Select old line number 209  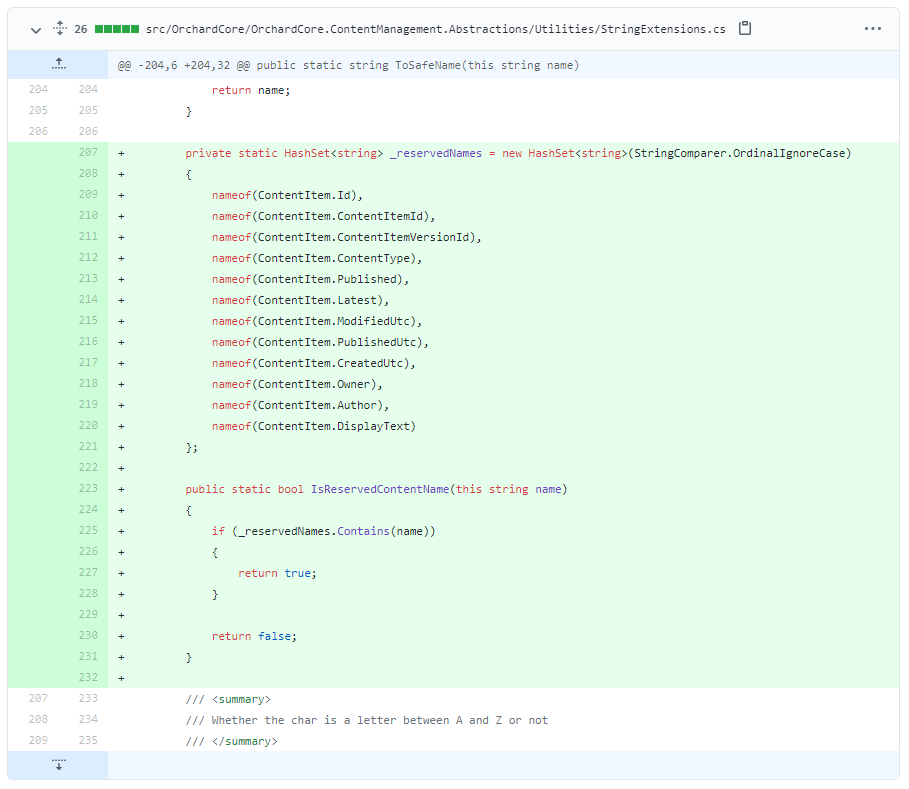38,740
